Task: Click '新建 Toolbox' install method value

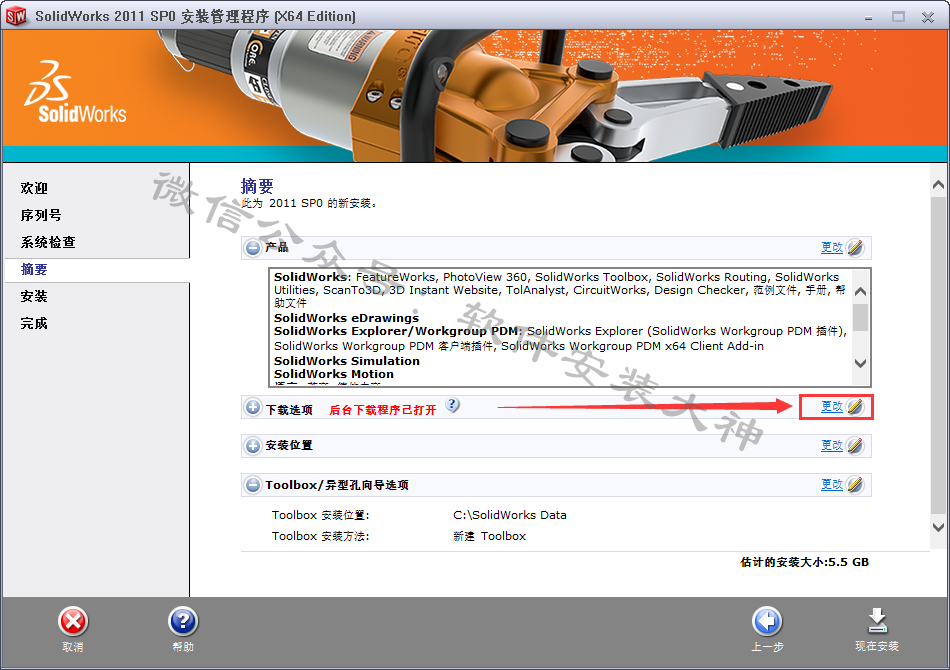Action: tap(490, 536)
